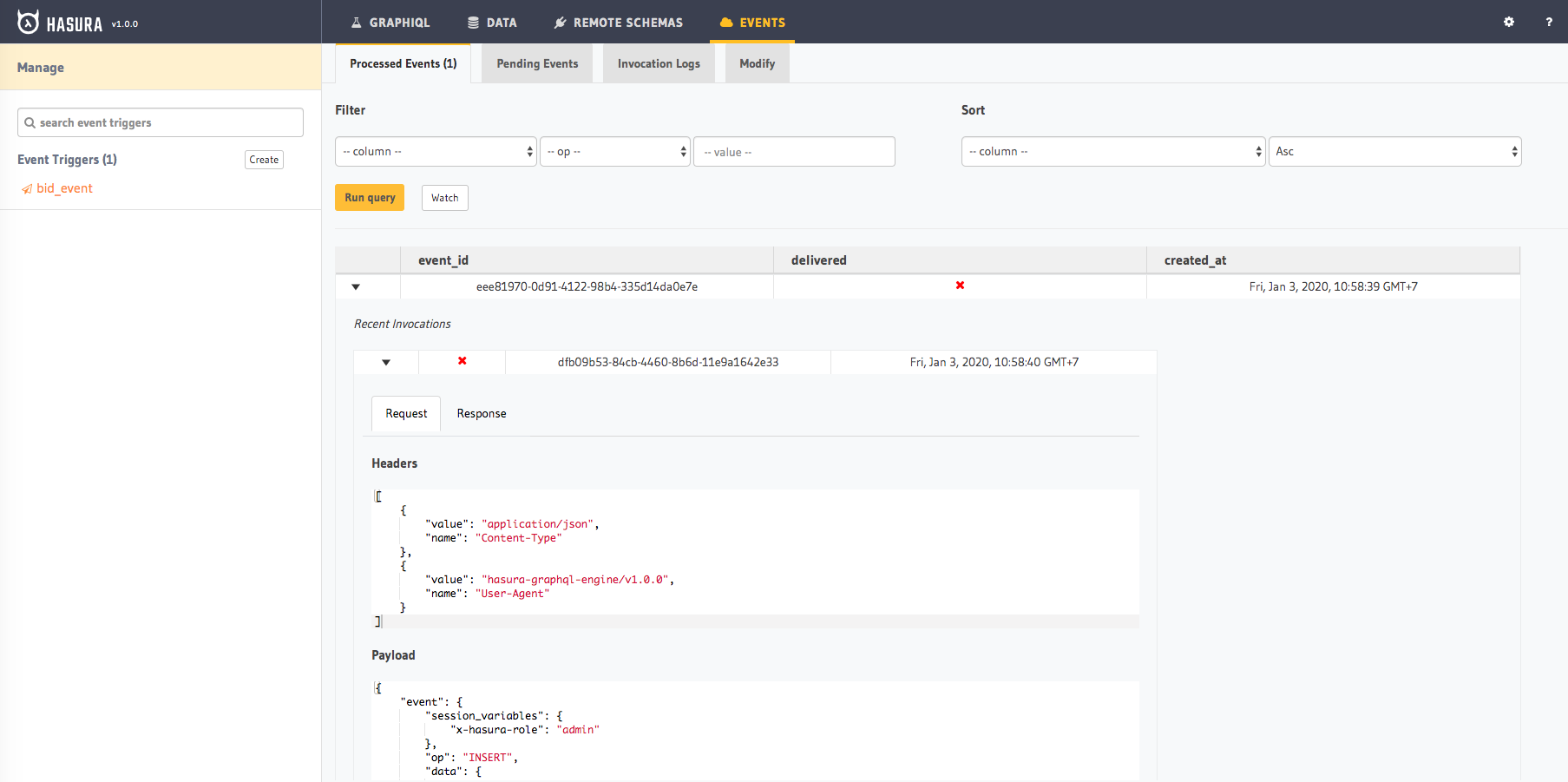Open the Processed Events (1) tab

tap(403, 63)
